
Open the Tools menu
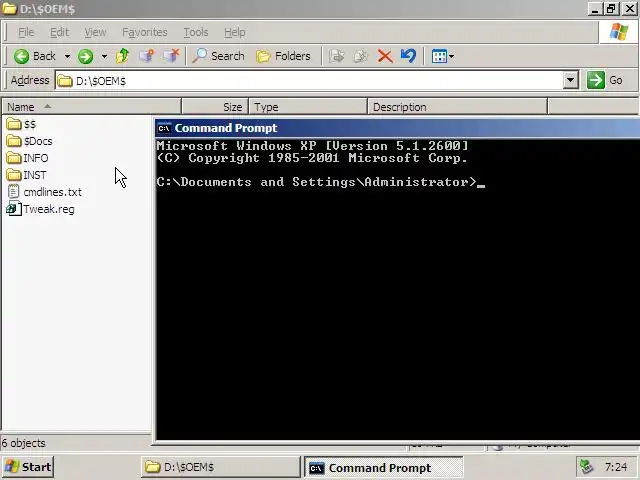pos(196,32)
